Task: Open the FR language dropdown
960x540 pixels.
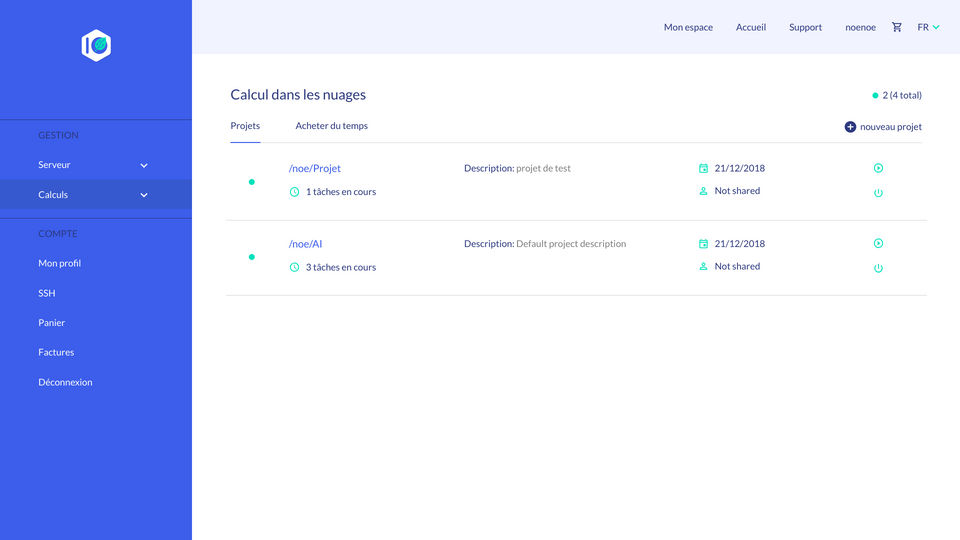Action: click(x=928, y=27)
